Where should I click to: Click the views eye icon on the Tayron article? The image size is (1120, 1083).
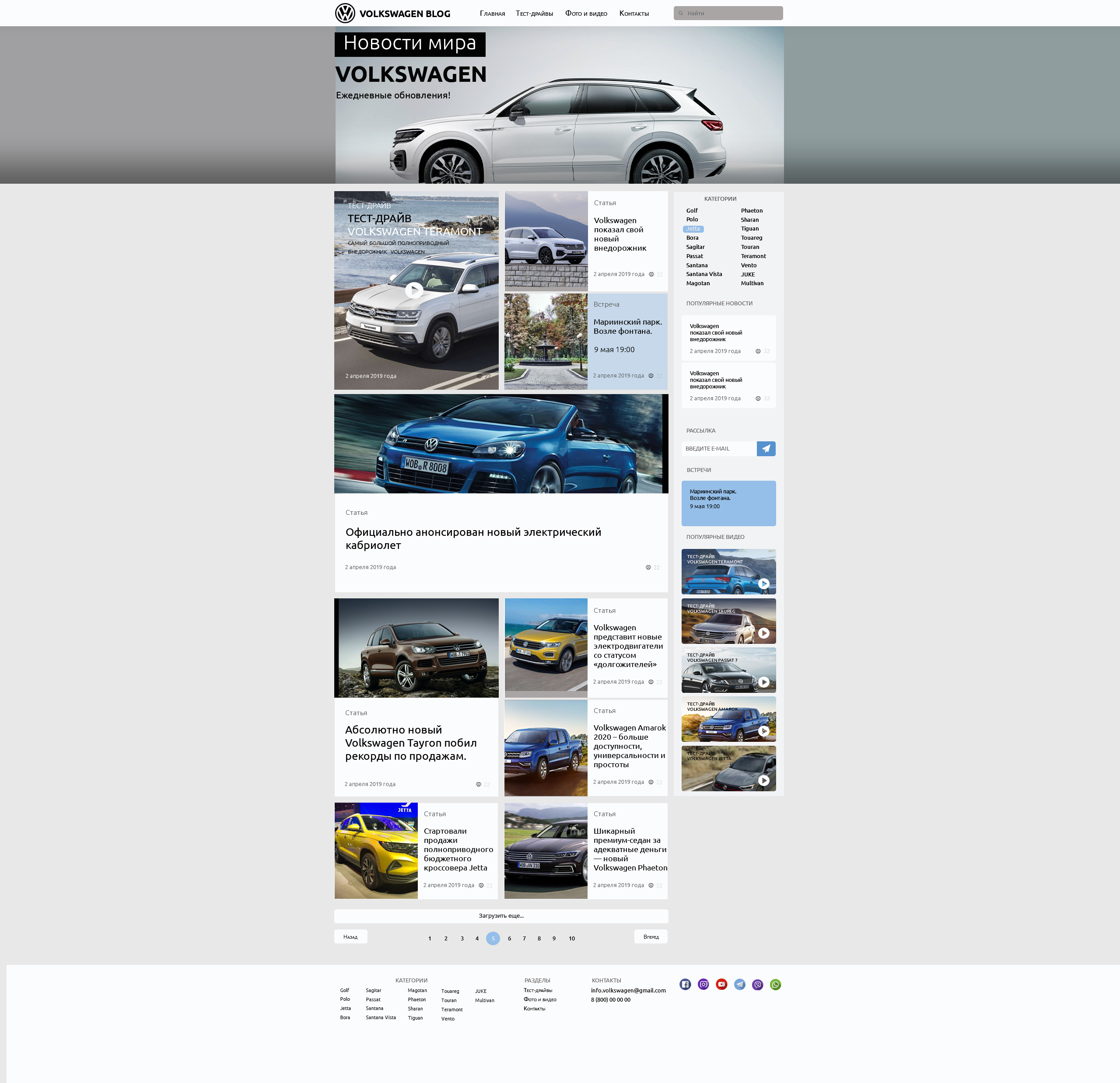(478, 784)
